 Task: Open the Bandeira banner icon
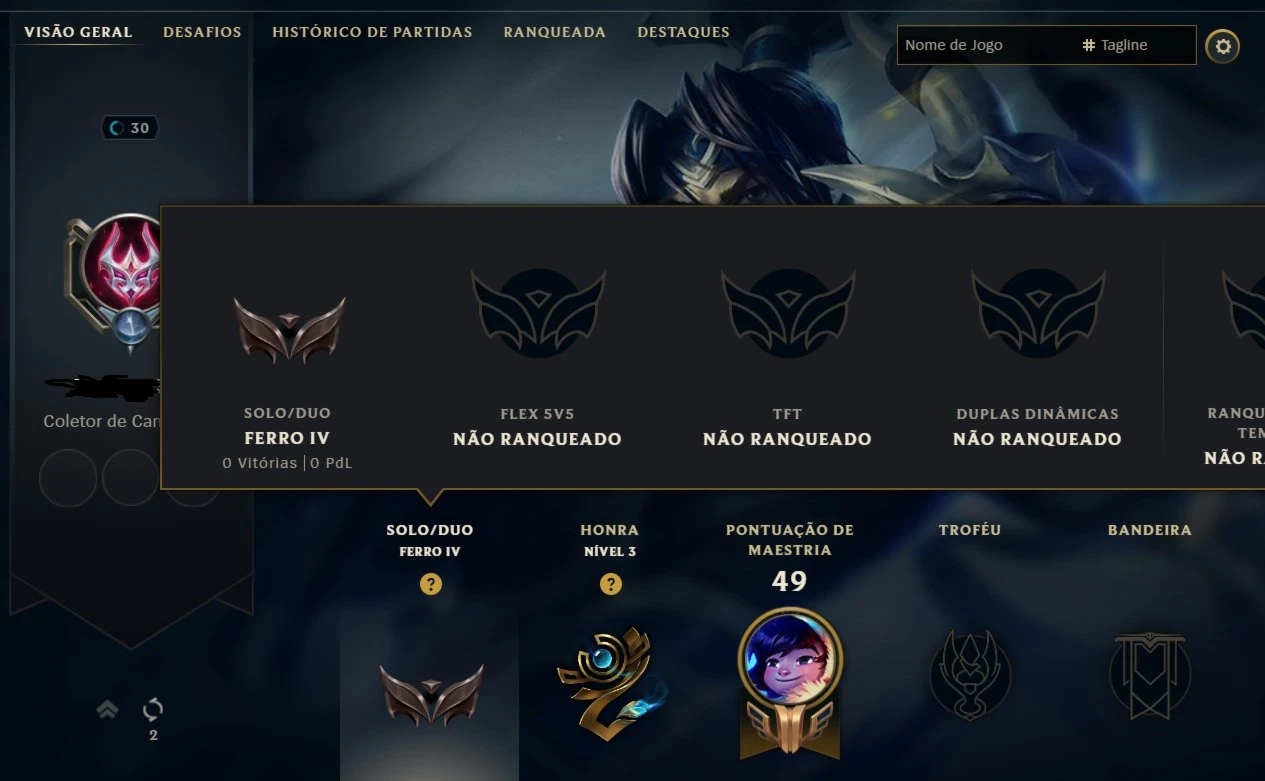coord(1150,675)
